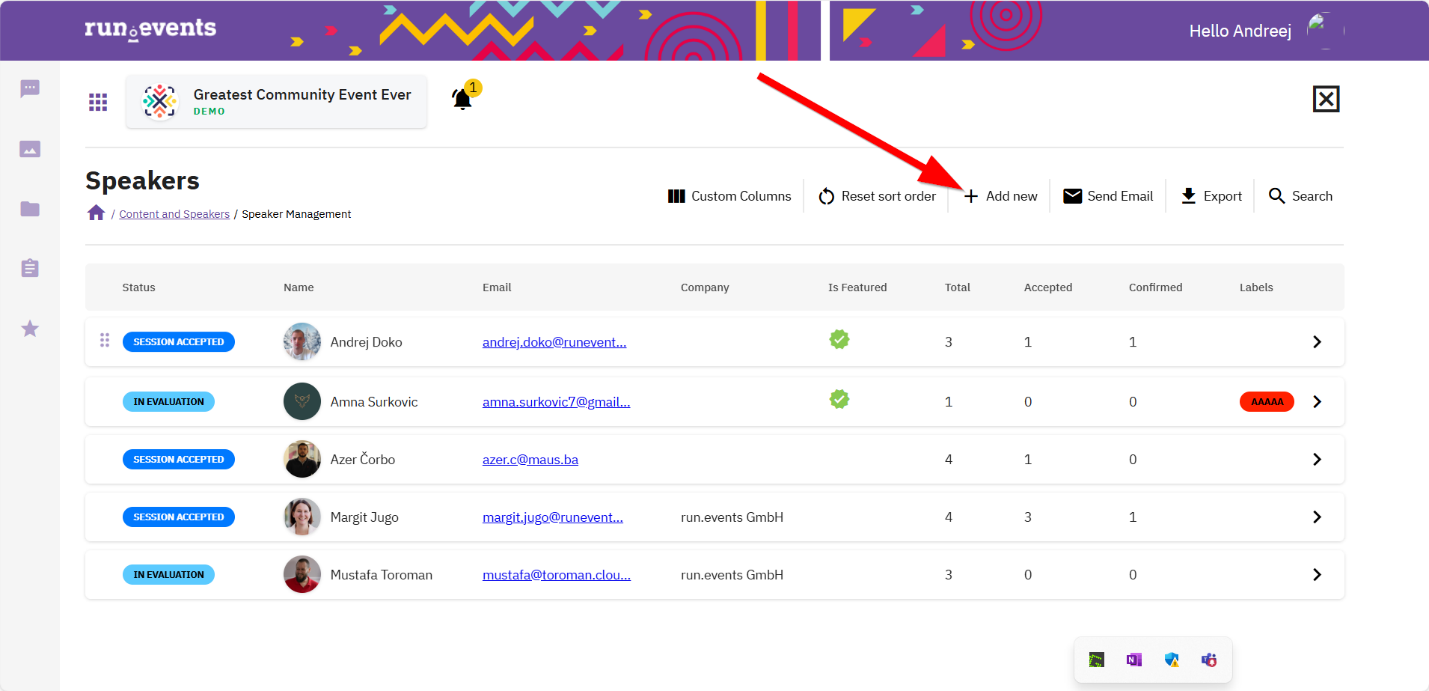Open the green terminal-style tray icon

pos(1097,660)
